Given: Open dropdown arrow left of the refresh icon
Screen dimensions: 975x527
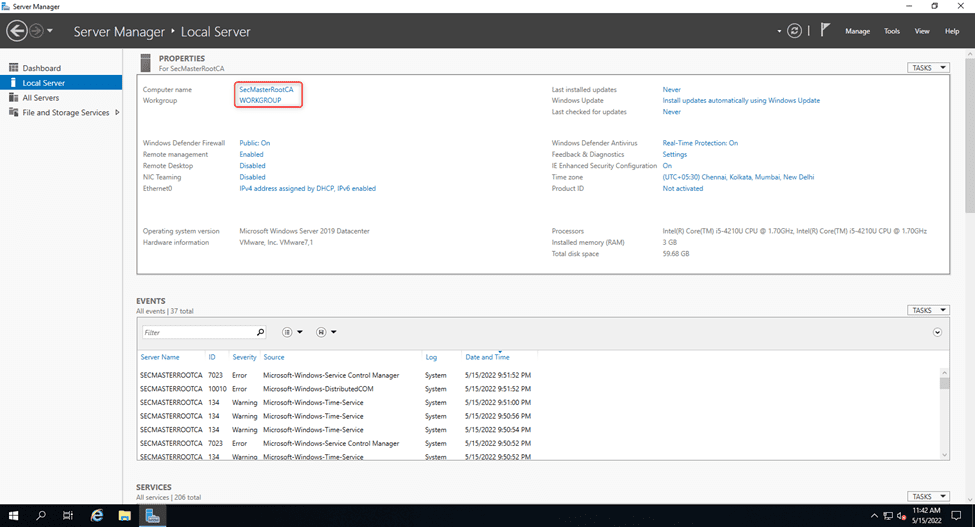Looking at the screenshot, I should (779, 31).
